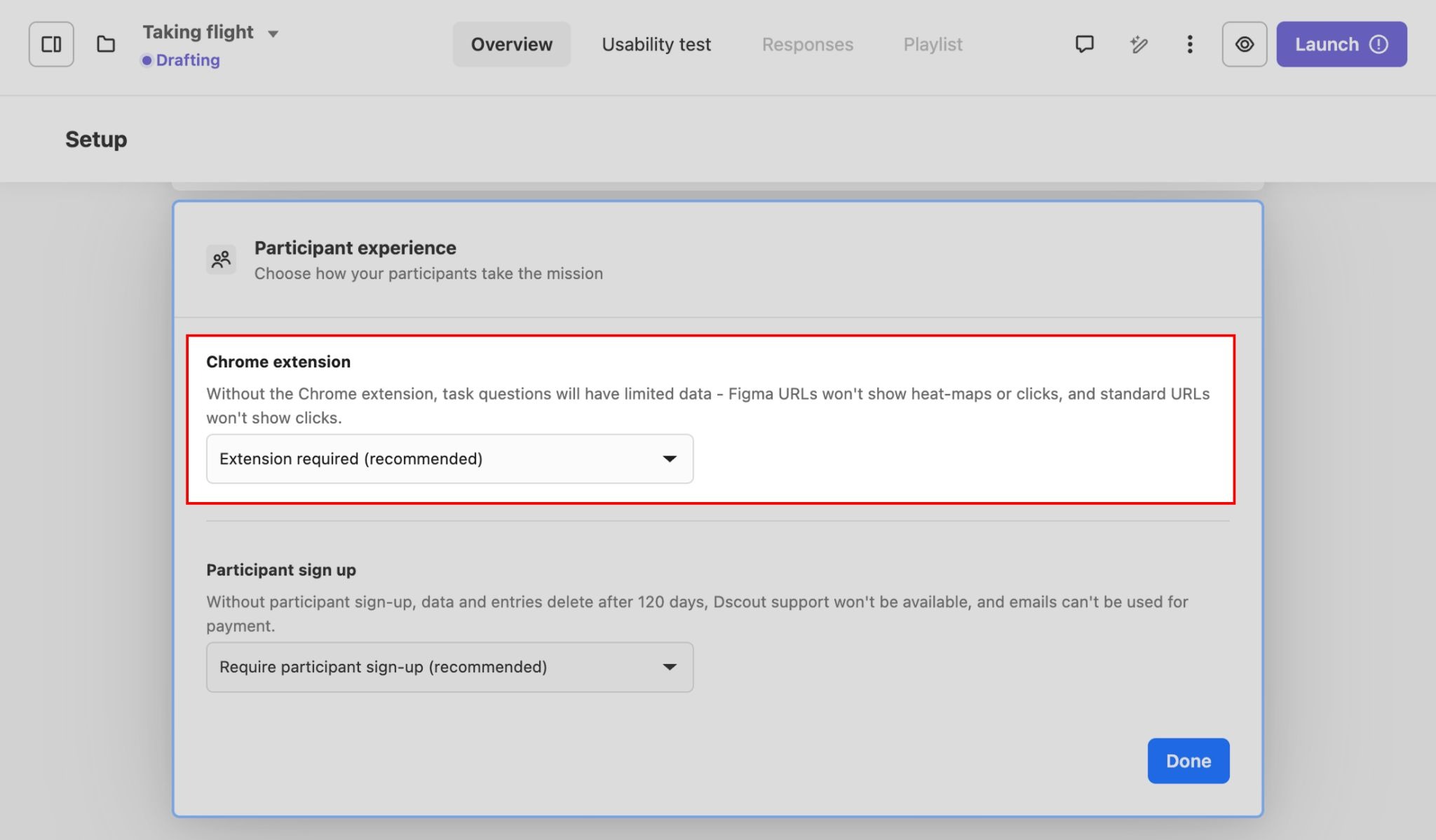Click the Drafting status label
Image resolution: width=1436 pixels, height=840 pixels.
[187, 60]
